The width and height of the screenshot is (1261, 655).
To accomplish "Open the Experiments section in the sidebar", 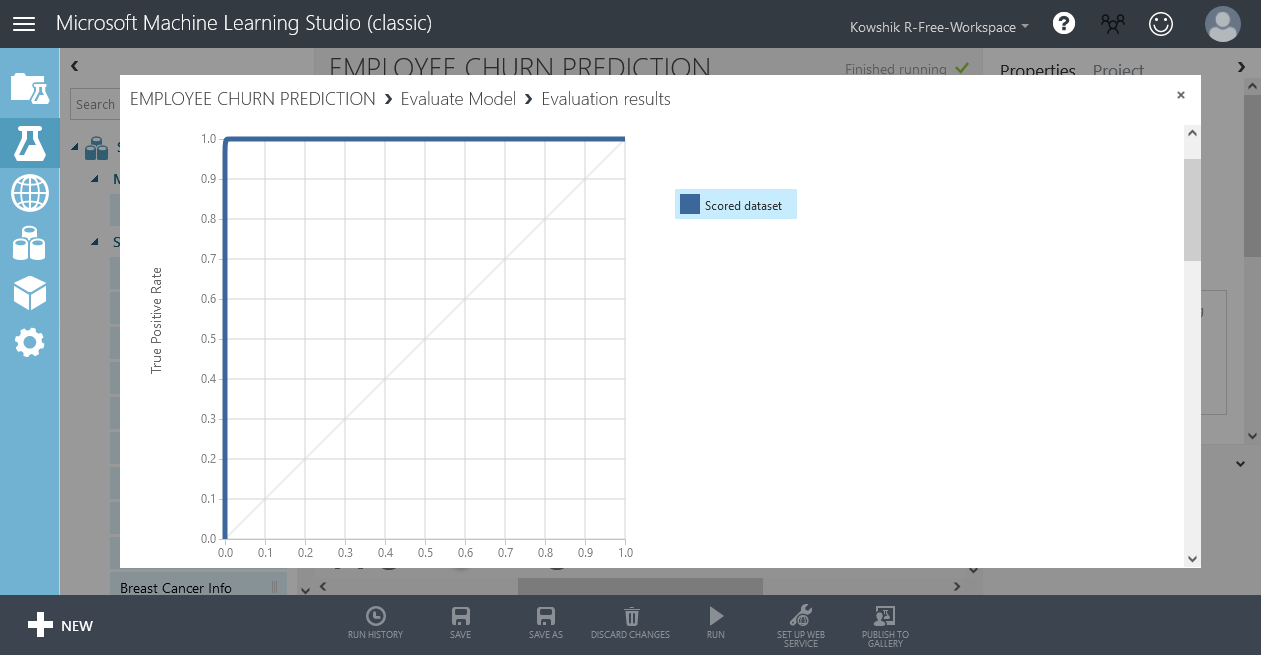I will [x=30, y=143].
